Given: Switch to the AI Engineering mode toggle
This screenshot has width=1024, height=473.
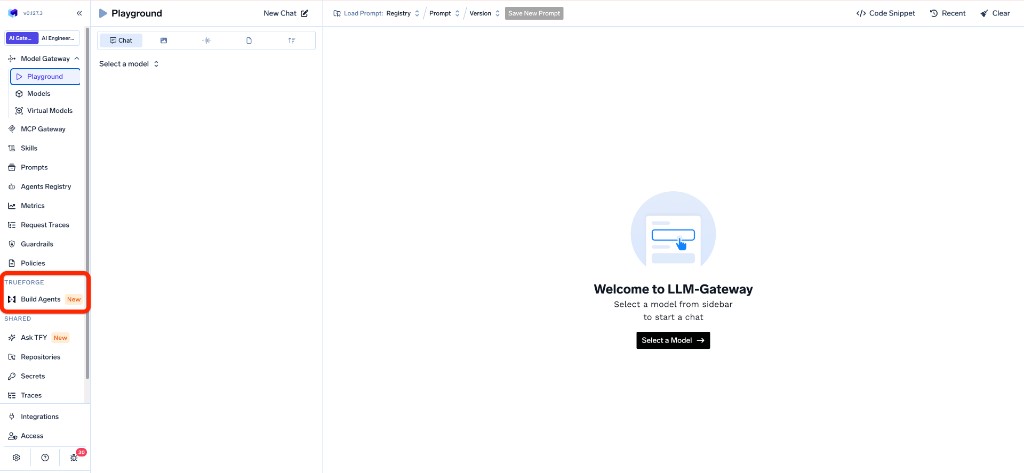Looking at the screenshot, I should tap(59, 38).
